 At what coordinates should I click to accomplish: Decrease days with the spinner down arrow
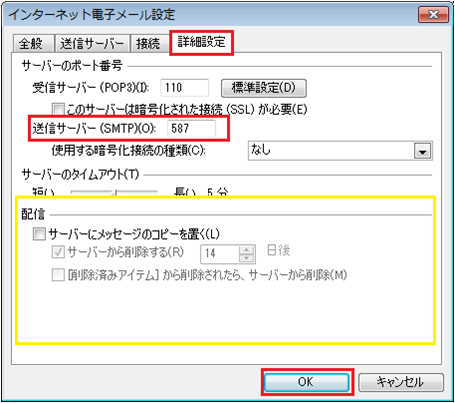pyautogui.click(x=247, y=258)
